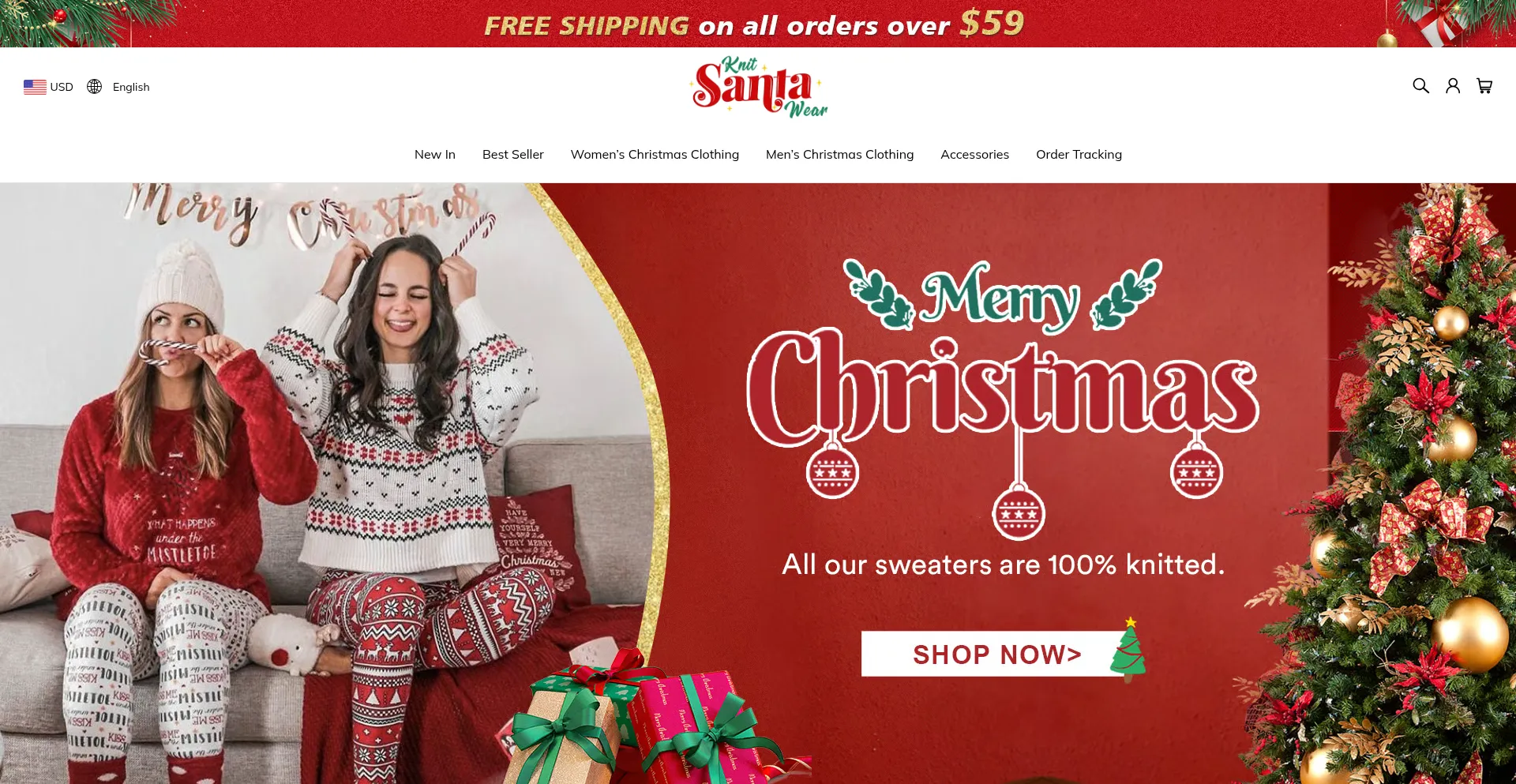Viewport: 1516px width, 784px height.
Task: Open the user account icon
Action: point(1453,86)
